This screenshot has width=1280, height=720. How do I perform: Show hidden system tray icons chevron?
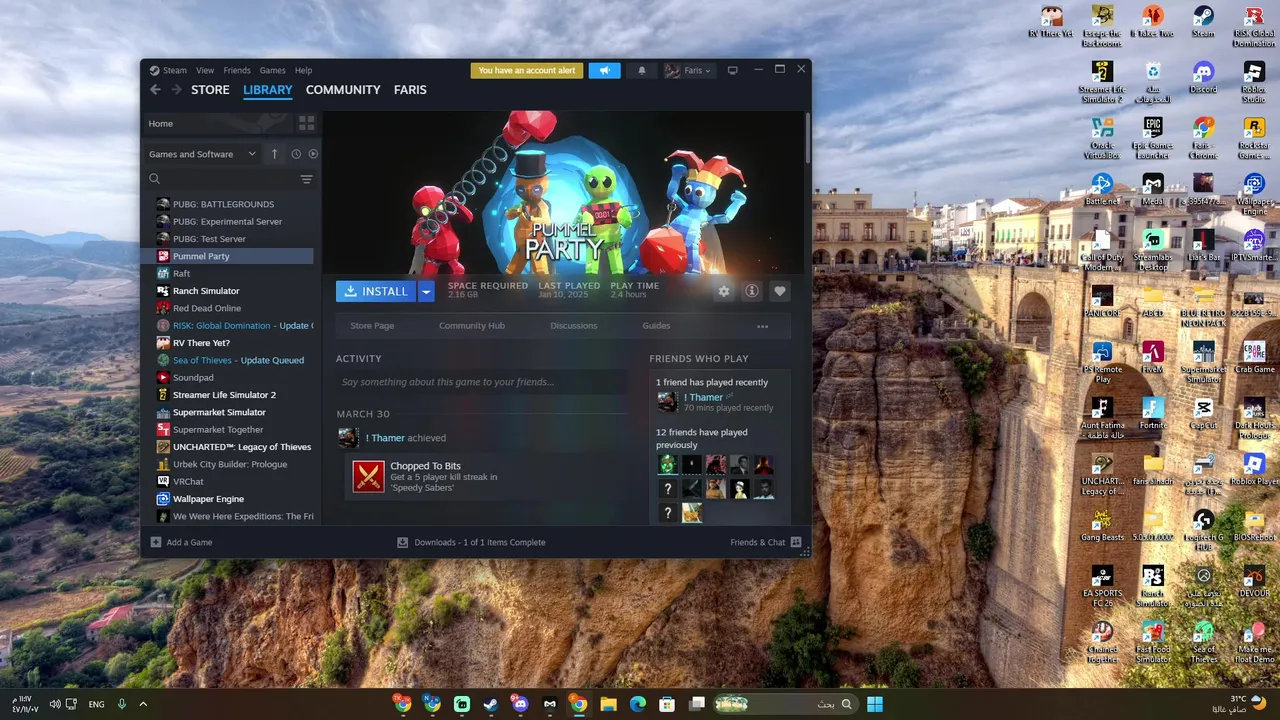point(143,704)
